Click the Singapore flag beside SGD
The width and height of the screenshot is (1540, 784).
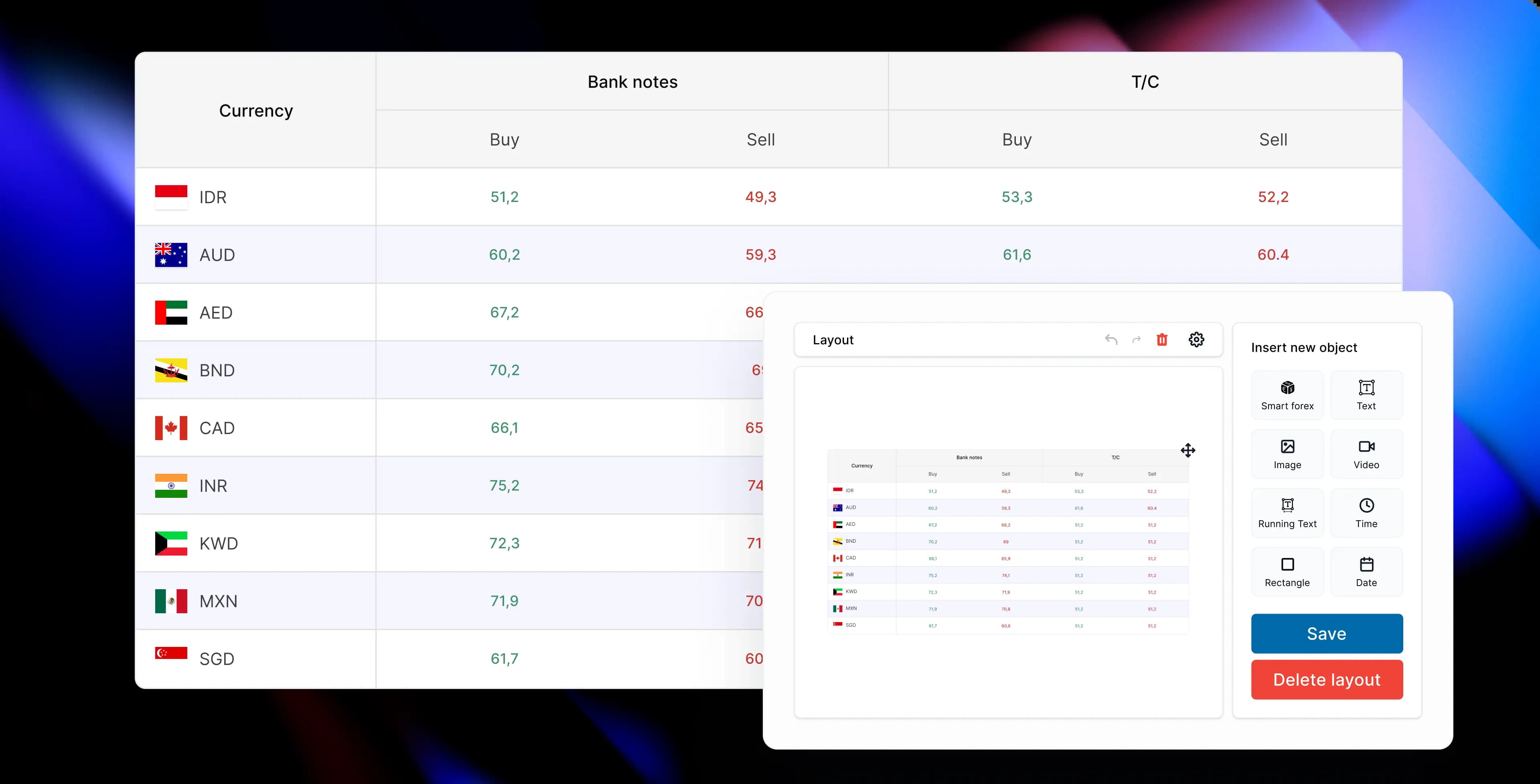tap(171, 653)
